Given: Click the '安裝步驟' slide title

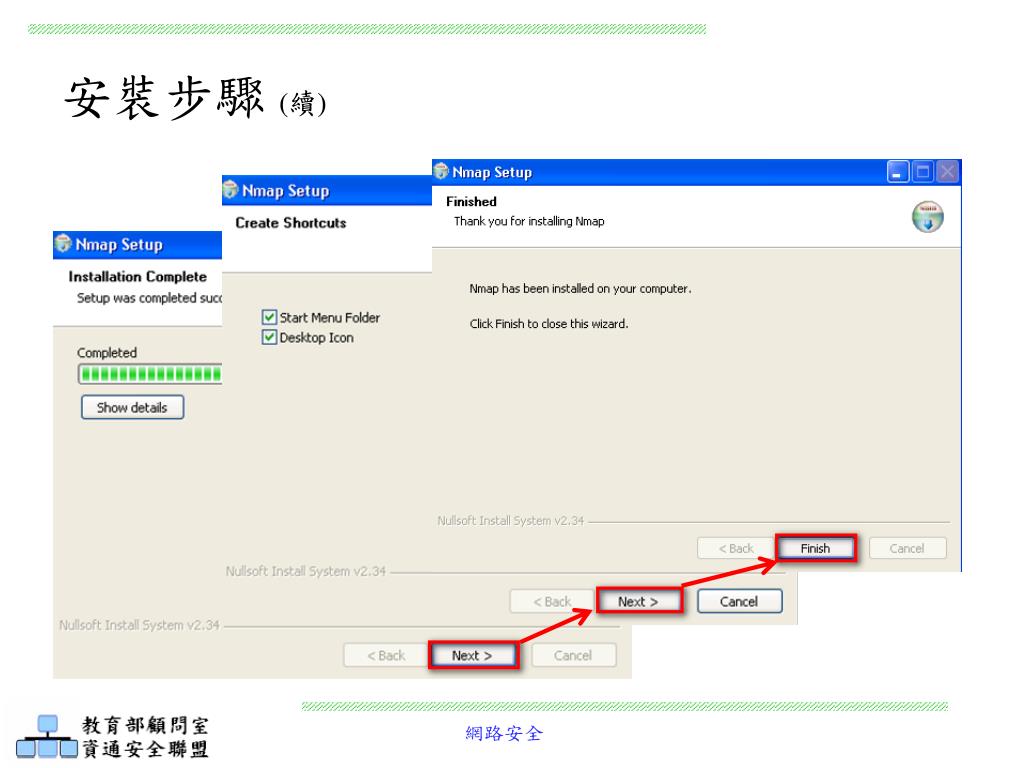Looking at the screenshot, I should (x=164, y=98).
